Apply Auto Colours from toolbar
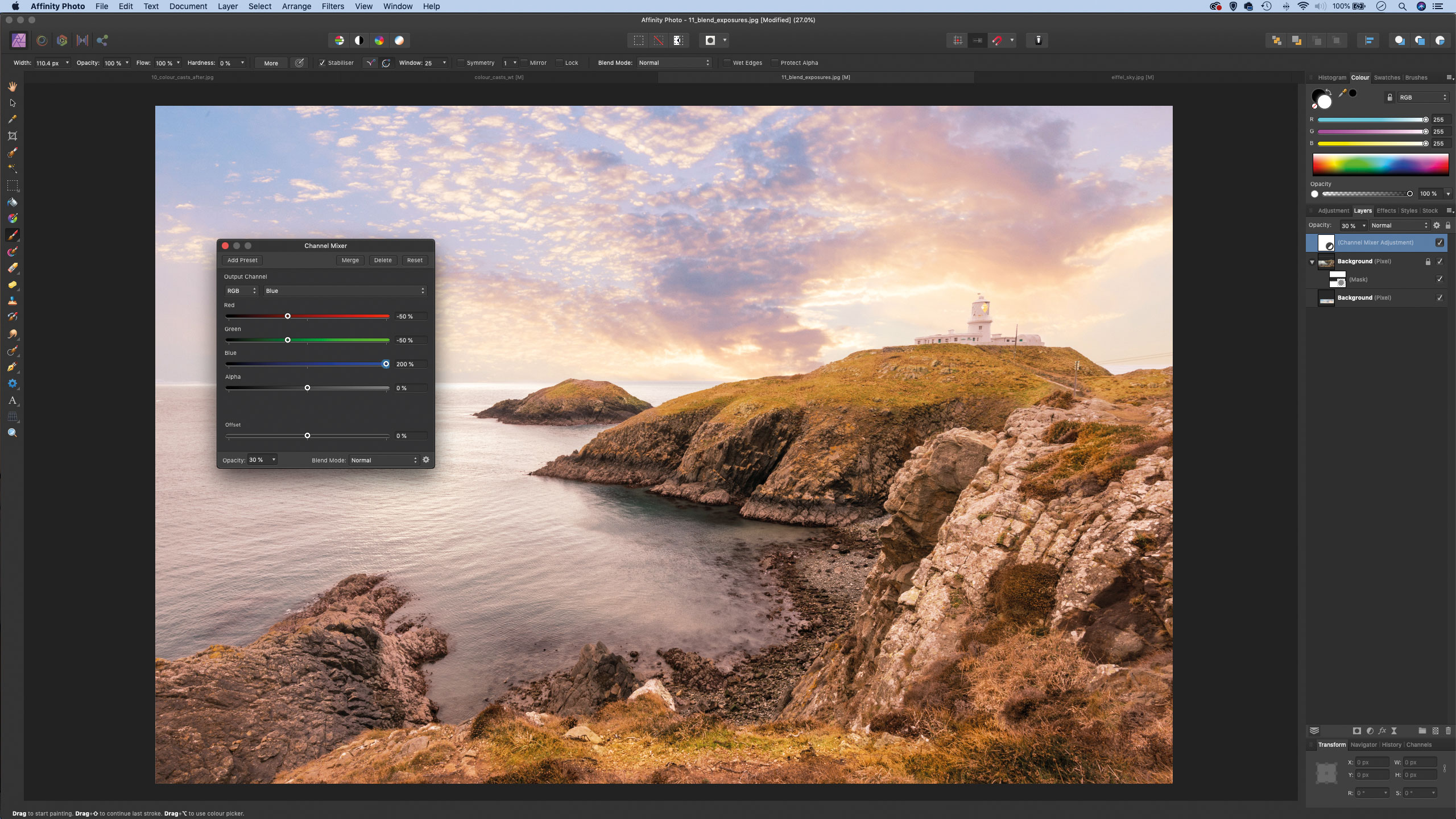 pos(379,40)
